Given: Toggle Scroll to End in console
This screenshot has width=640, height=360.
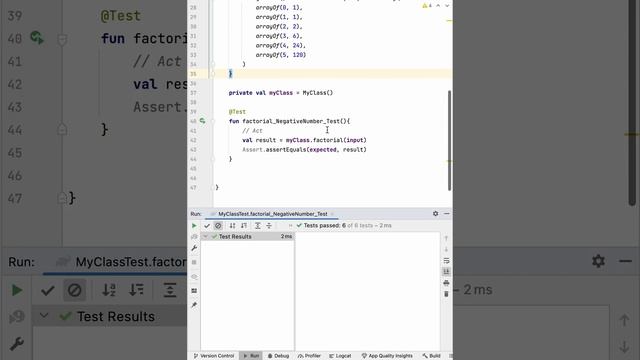Looking at the screenshot, I should point(446,272).
